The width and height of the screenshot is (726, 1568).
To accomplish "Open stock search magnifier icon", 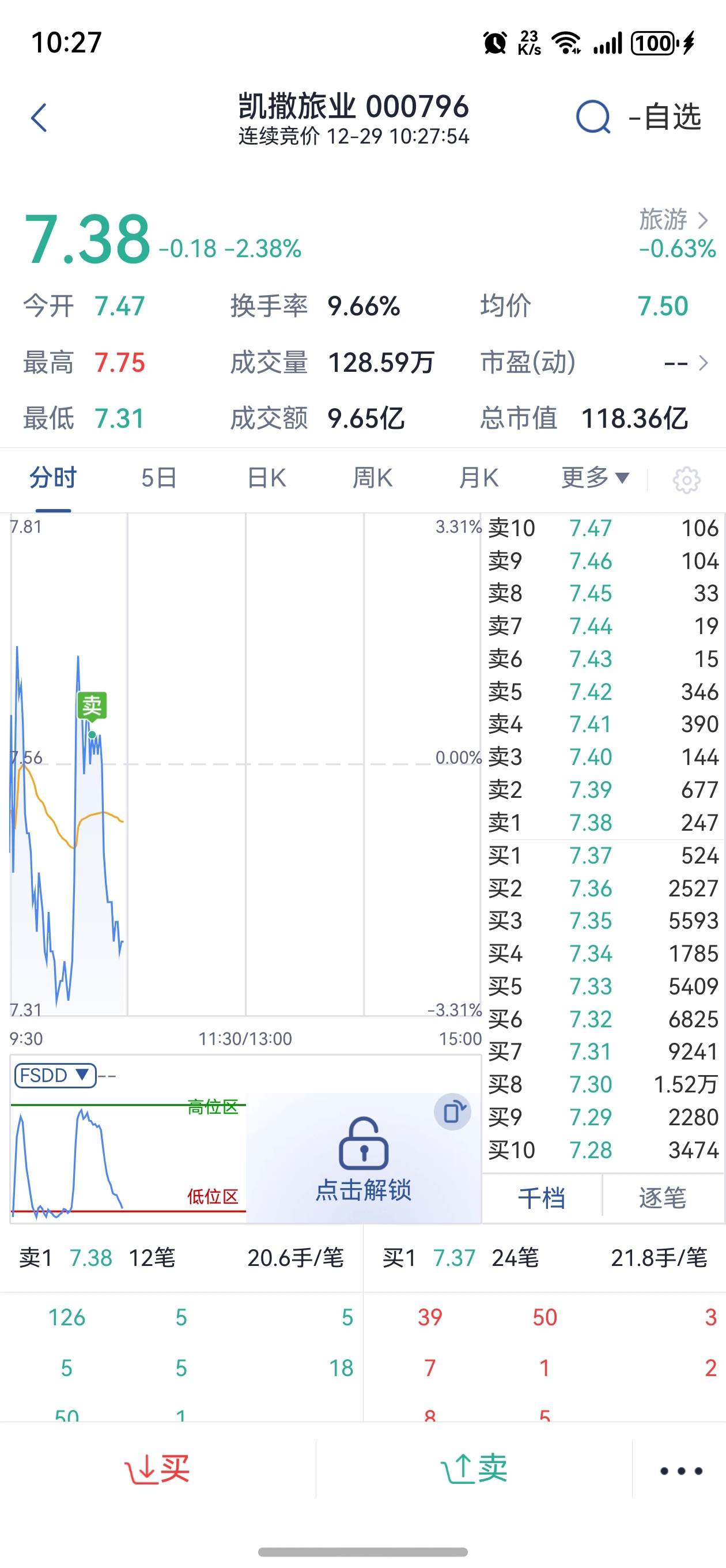I will point(593,117).
